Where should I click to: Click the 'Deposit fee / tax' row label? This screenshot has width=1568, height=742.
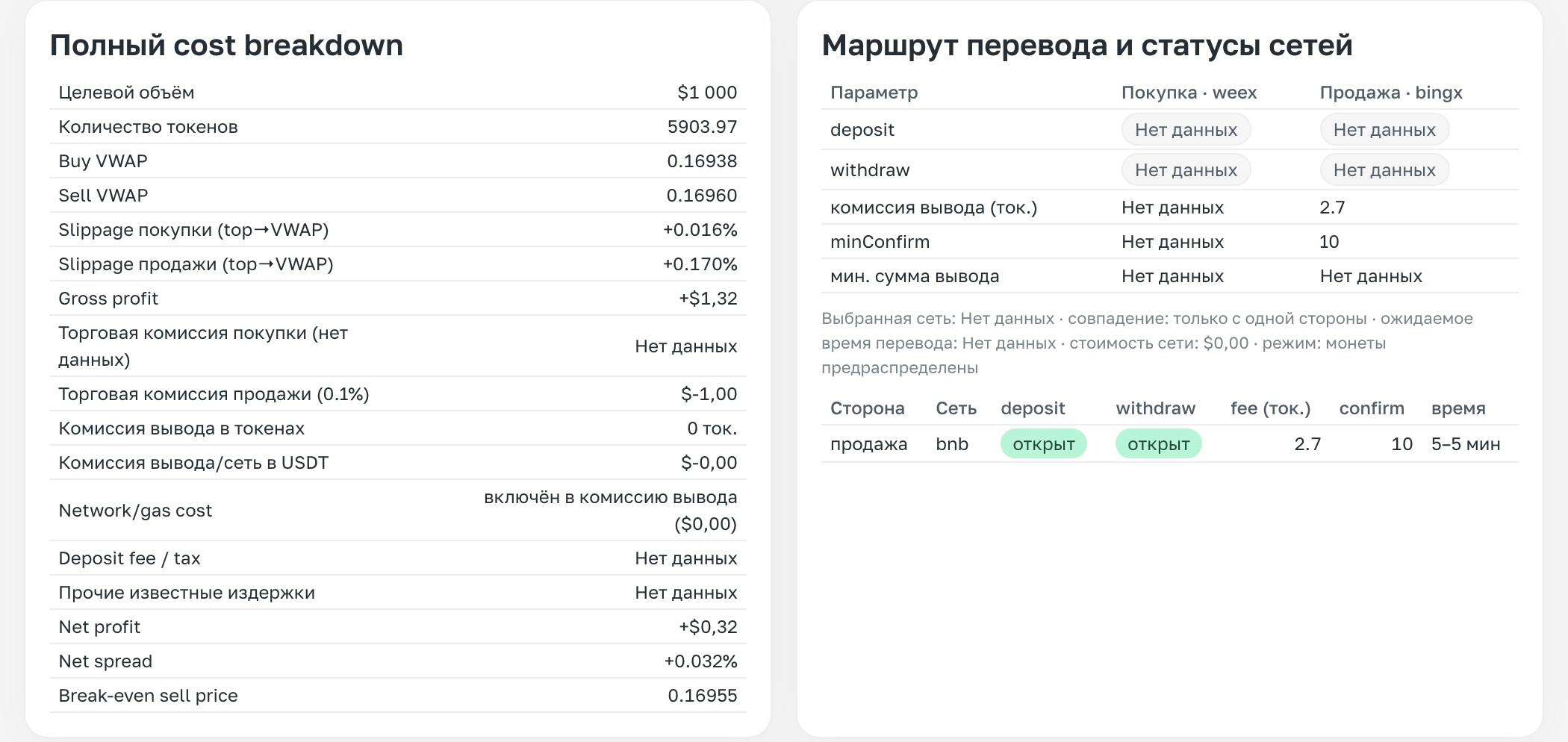(x=129, y=558)
